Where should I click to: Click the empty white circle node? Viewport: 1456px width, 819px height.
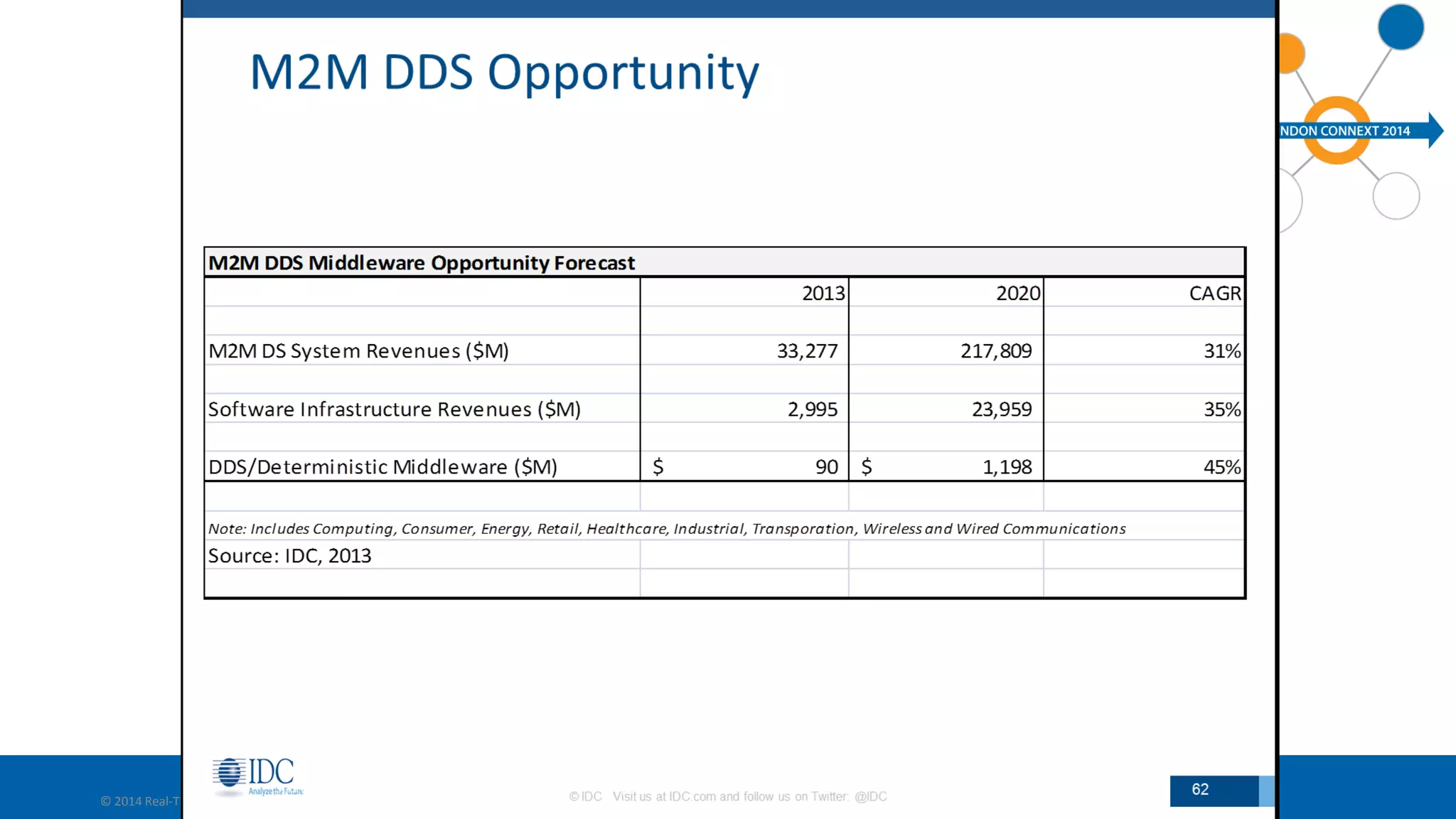click(x=1396, y=196)
